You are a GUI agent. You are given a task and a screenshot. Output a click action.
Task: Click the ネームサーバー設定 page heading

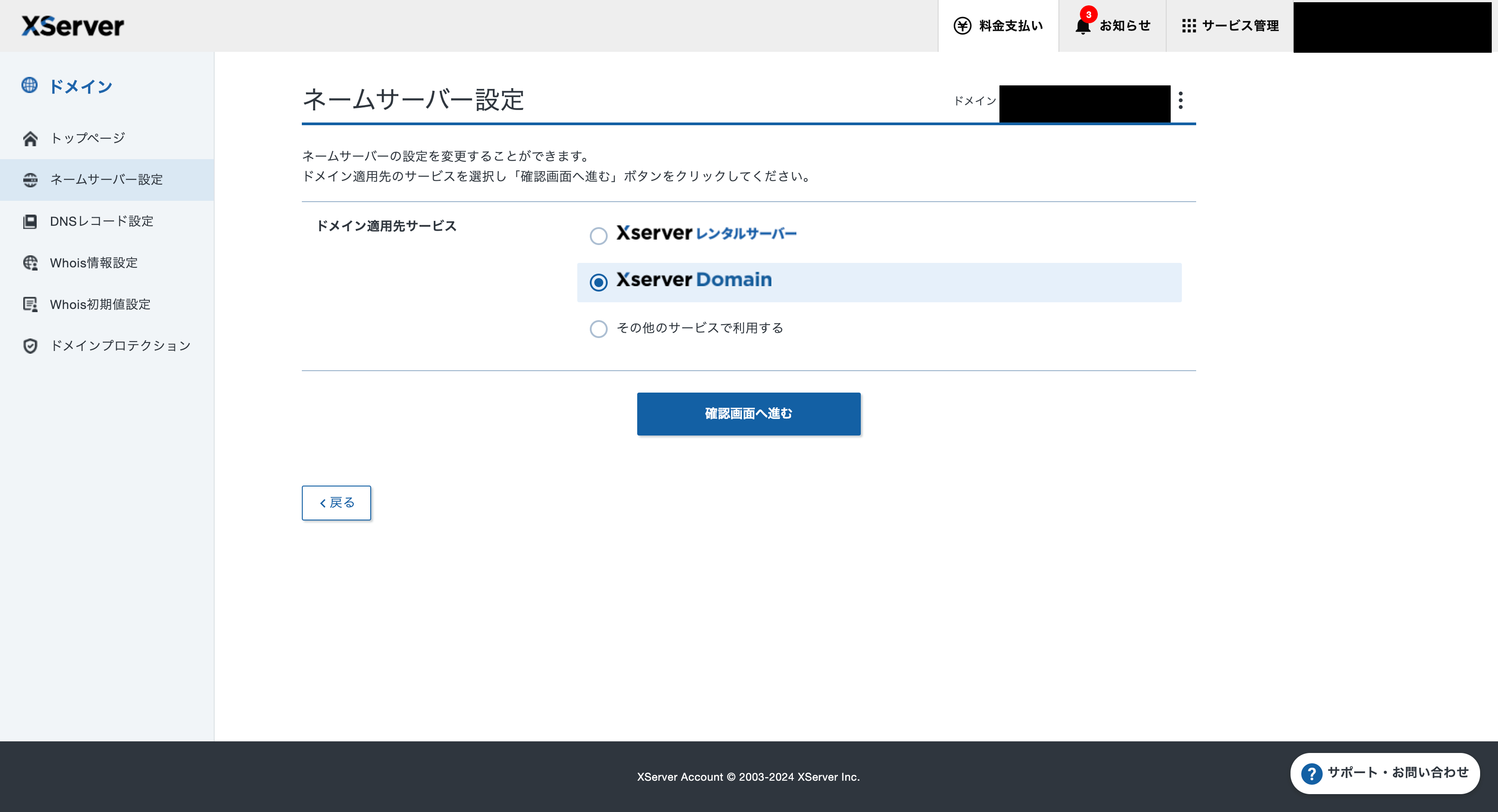click(x=414, y=99)
